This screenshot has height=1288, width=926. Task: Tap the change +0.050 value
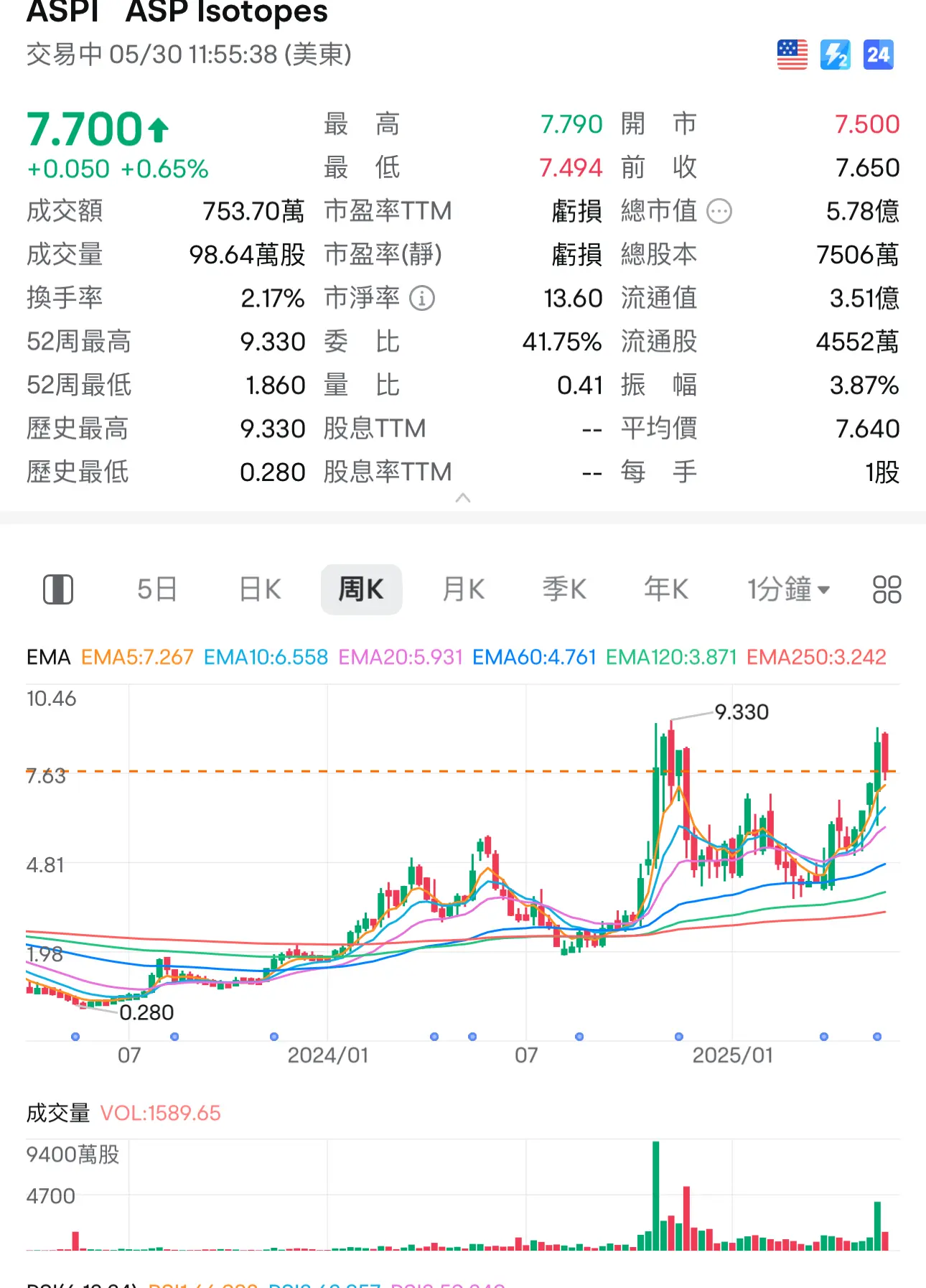(x=68, y=169)
